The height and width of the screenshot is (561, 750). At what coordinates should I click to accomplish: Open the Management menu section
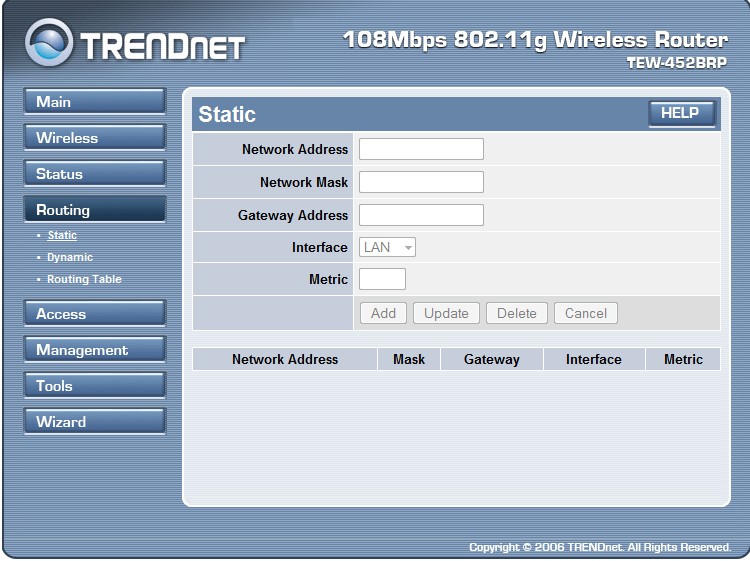[95, 349]
